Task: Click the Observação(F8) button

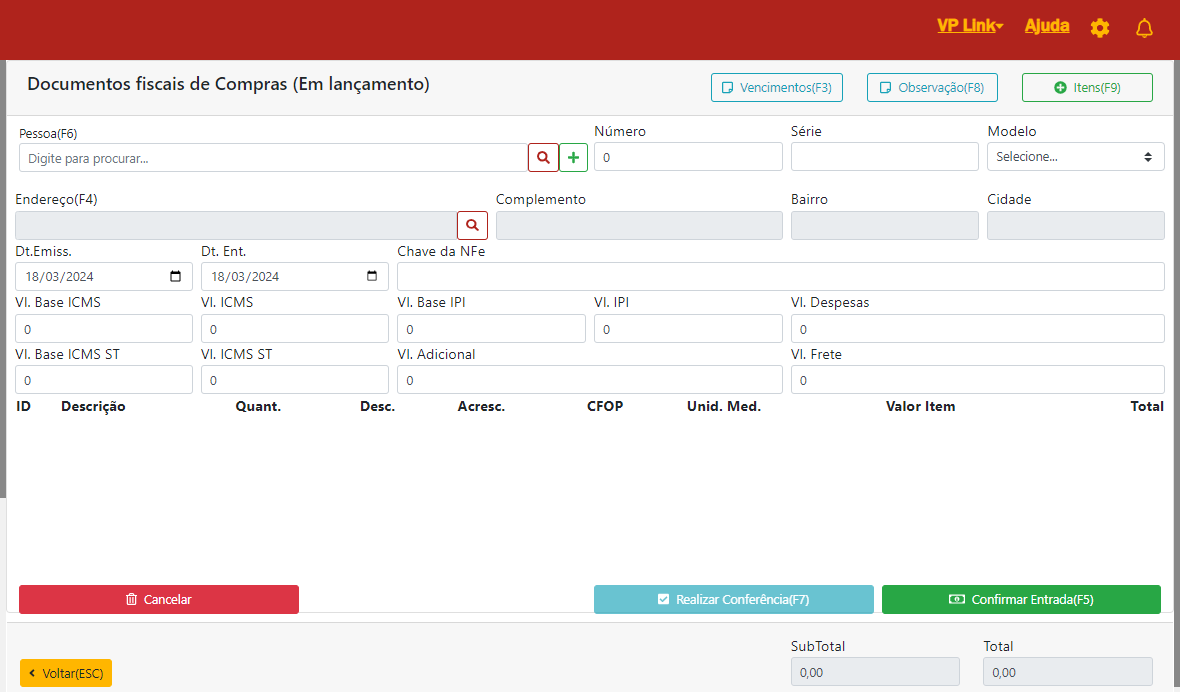Action: (x=932, y=88)
